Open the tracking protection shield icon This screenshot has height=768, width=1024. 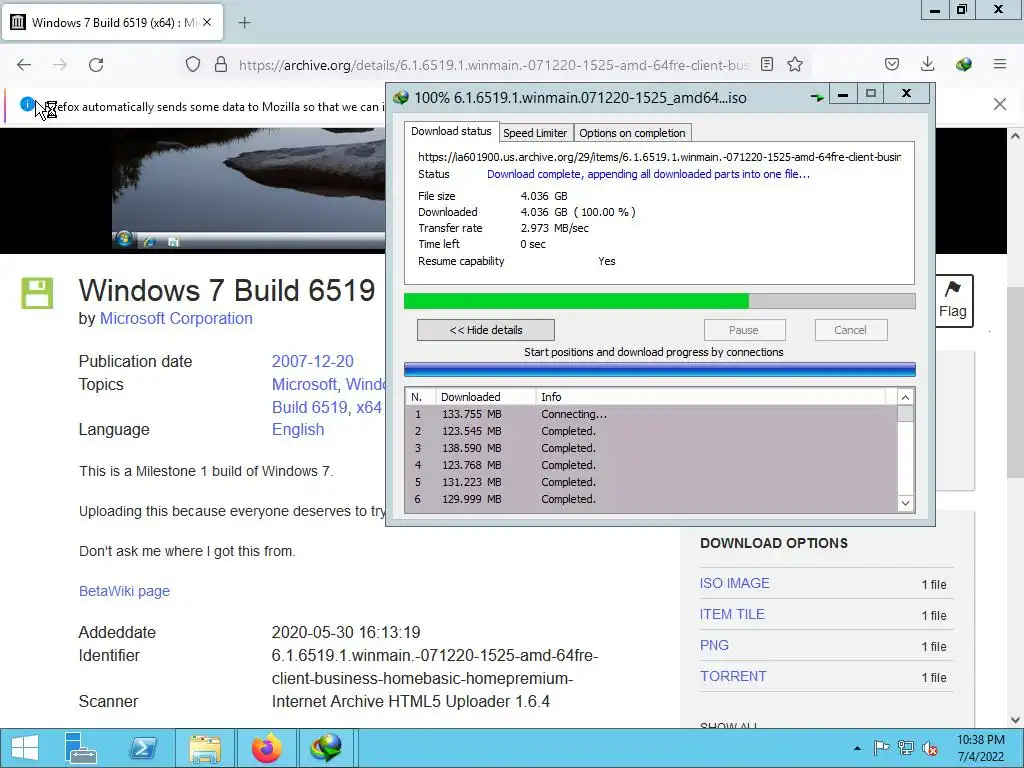(x=193, y=64)
